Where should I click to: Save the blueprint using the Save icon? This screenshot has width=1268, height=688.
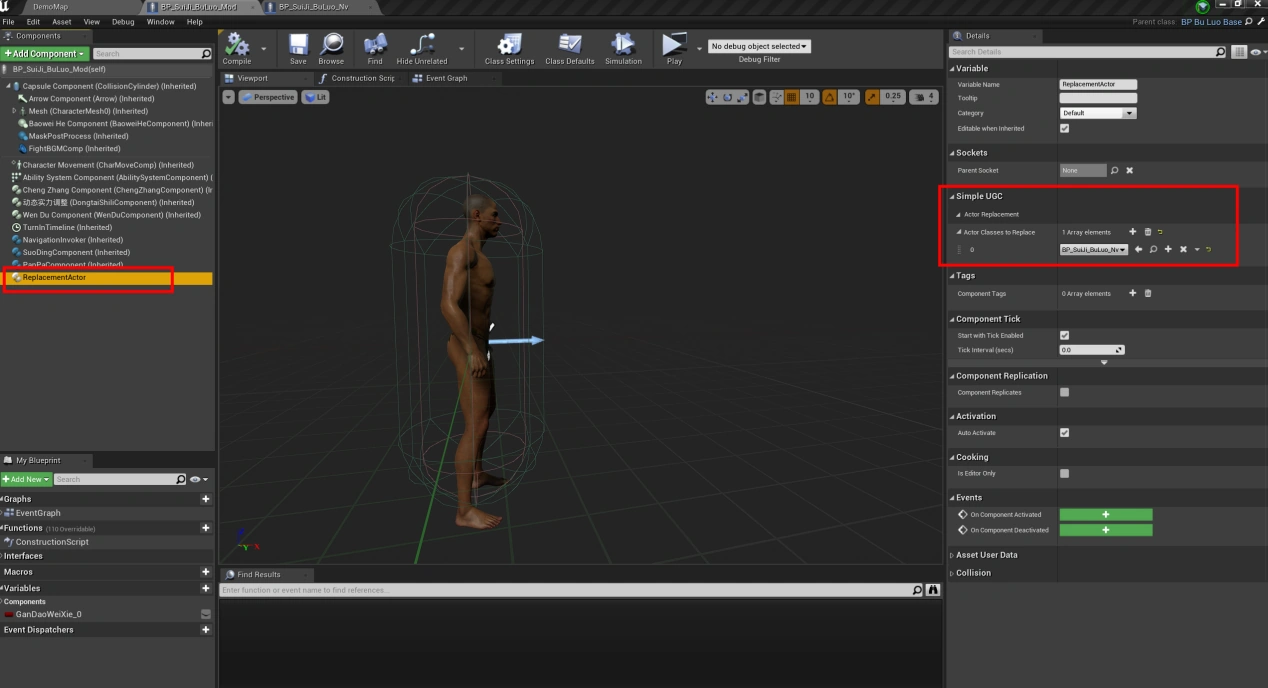298,46
